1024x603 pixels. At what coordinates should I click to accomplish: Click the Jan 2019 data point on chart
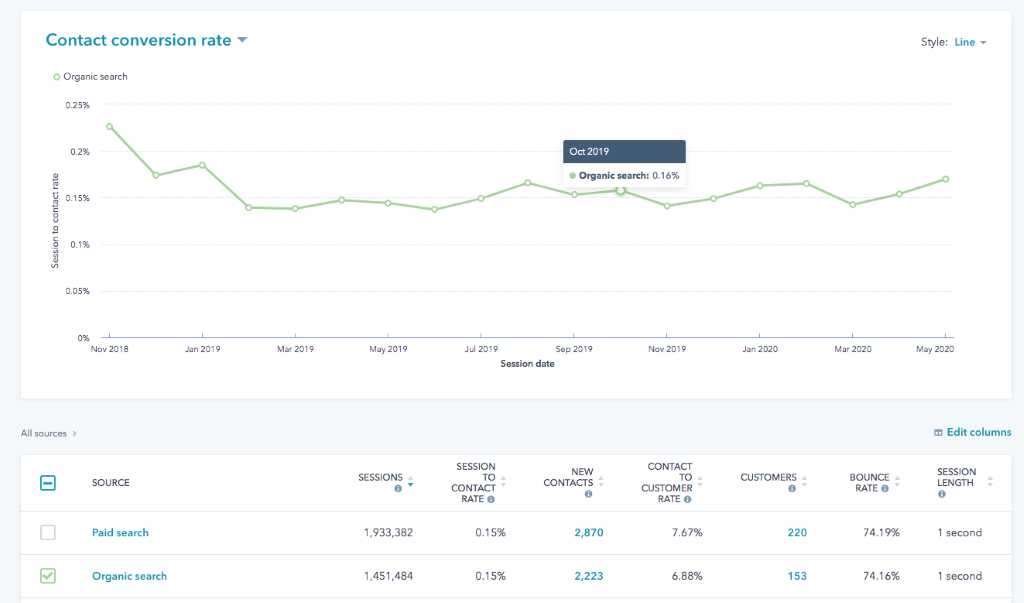(202, 165)
